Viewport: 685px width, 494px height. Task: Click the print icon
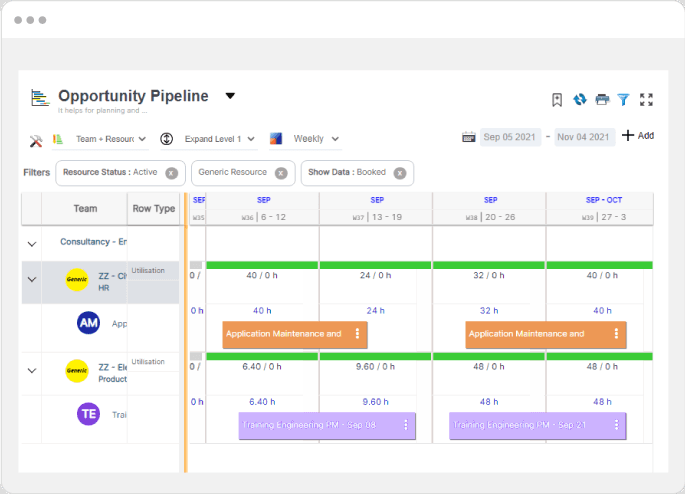601,100
